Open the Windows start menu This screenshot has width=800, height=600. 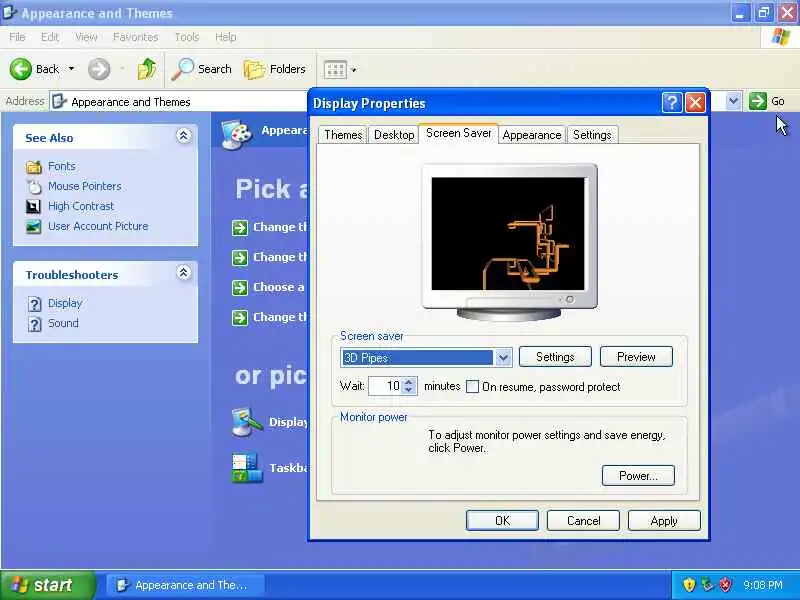(48, 585)
